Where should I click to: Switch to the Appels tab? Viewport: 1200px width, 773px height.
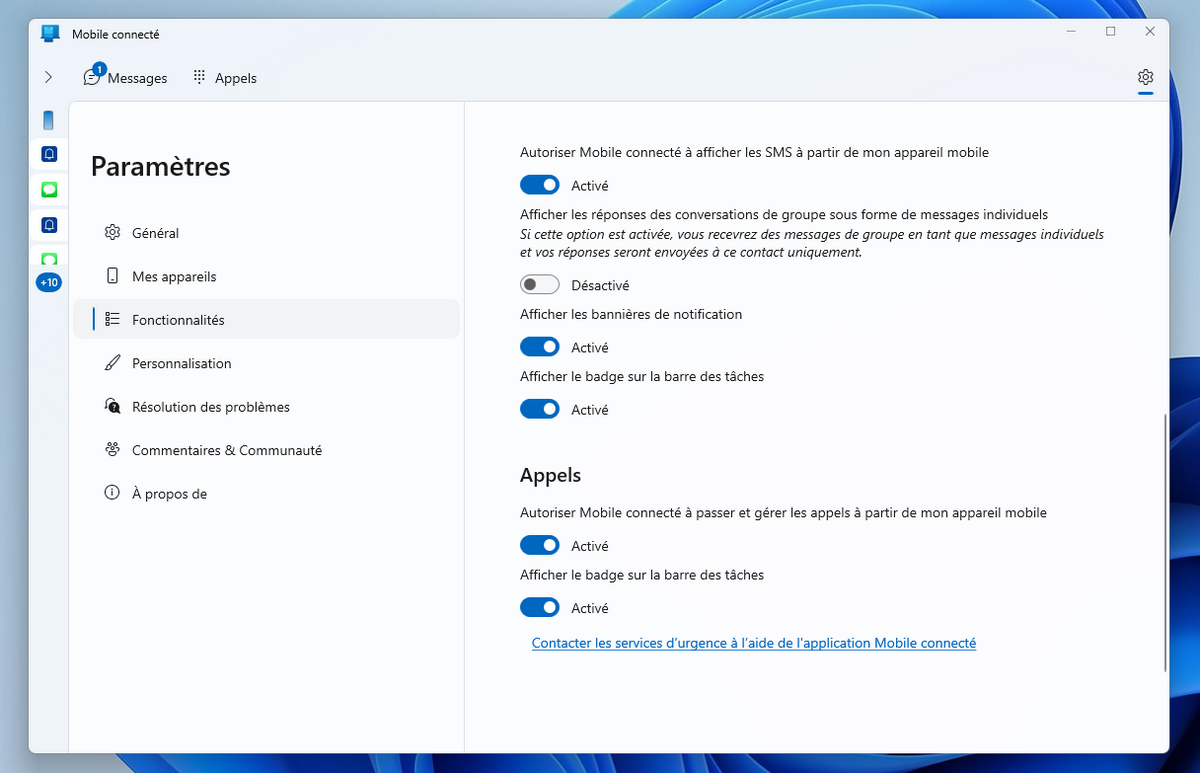click(x=226, y=77)
